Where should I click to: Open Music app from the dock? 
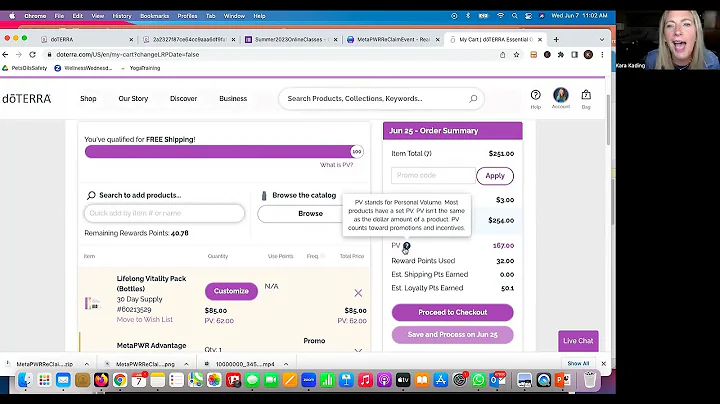click(365, 380)
